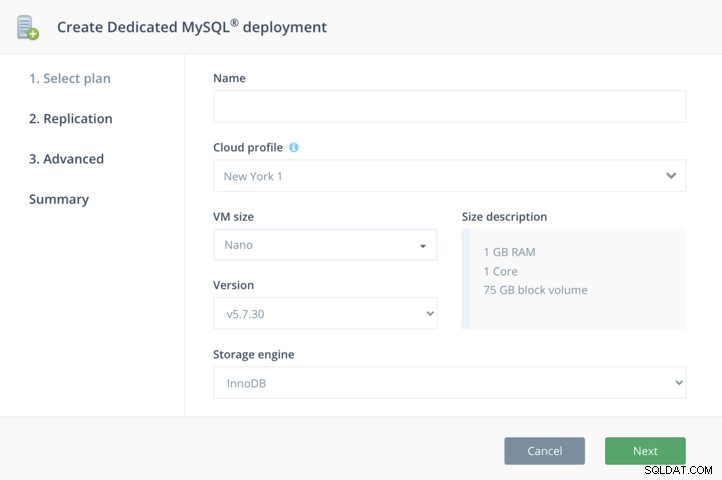Click into the Name input field
This screenshot has width=722, height=480.
pos(449,106)
